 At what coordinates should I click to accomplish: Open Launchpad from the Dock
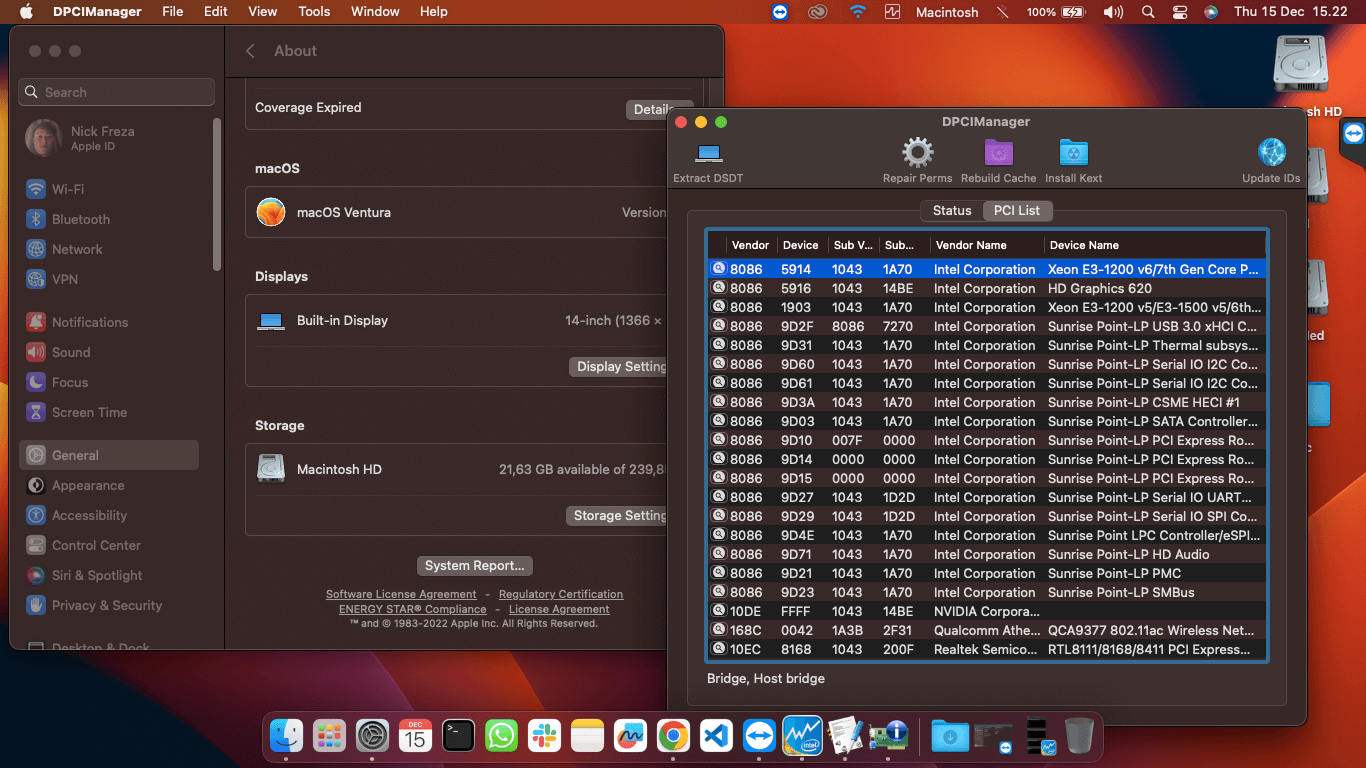click(x=330, y=736)
